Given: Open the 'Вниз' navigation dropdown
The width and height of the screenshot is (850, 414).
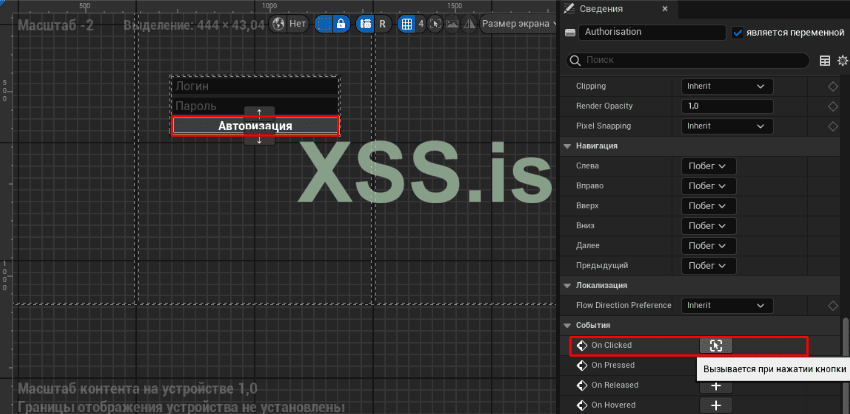Looking at the screenshot, I should click(x=709, y=226).
